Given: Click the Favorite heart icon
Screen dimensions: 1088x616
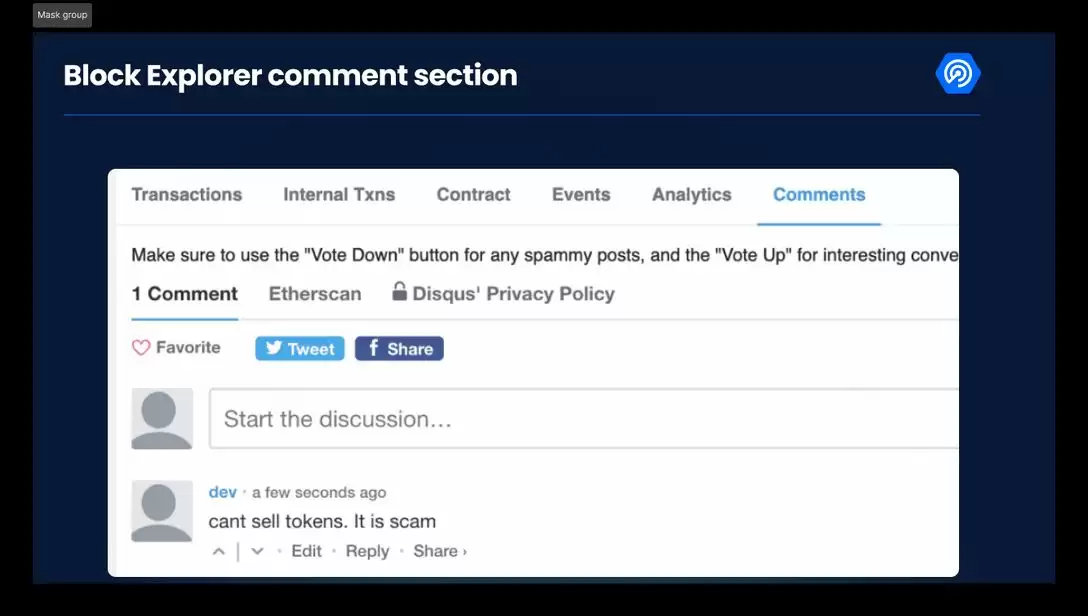Looking at the screenshot, I should pos(141,348).
